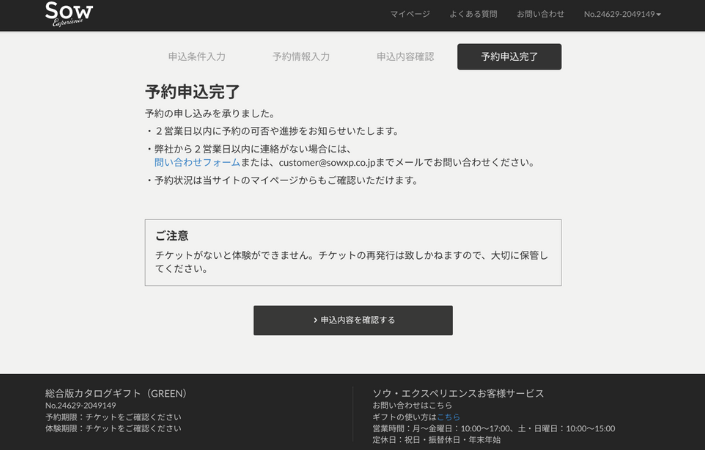Open お問い合わせ in header
The height and width of the screenshot is (450, 705).
(x=540, y=14)
